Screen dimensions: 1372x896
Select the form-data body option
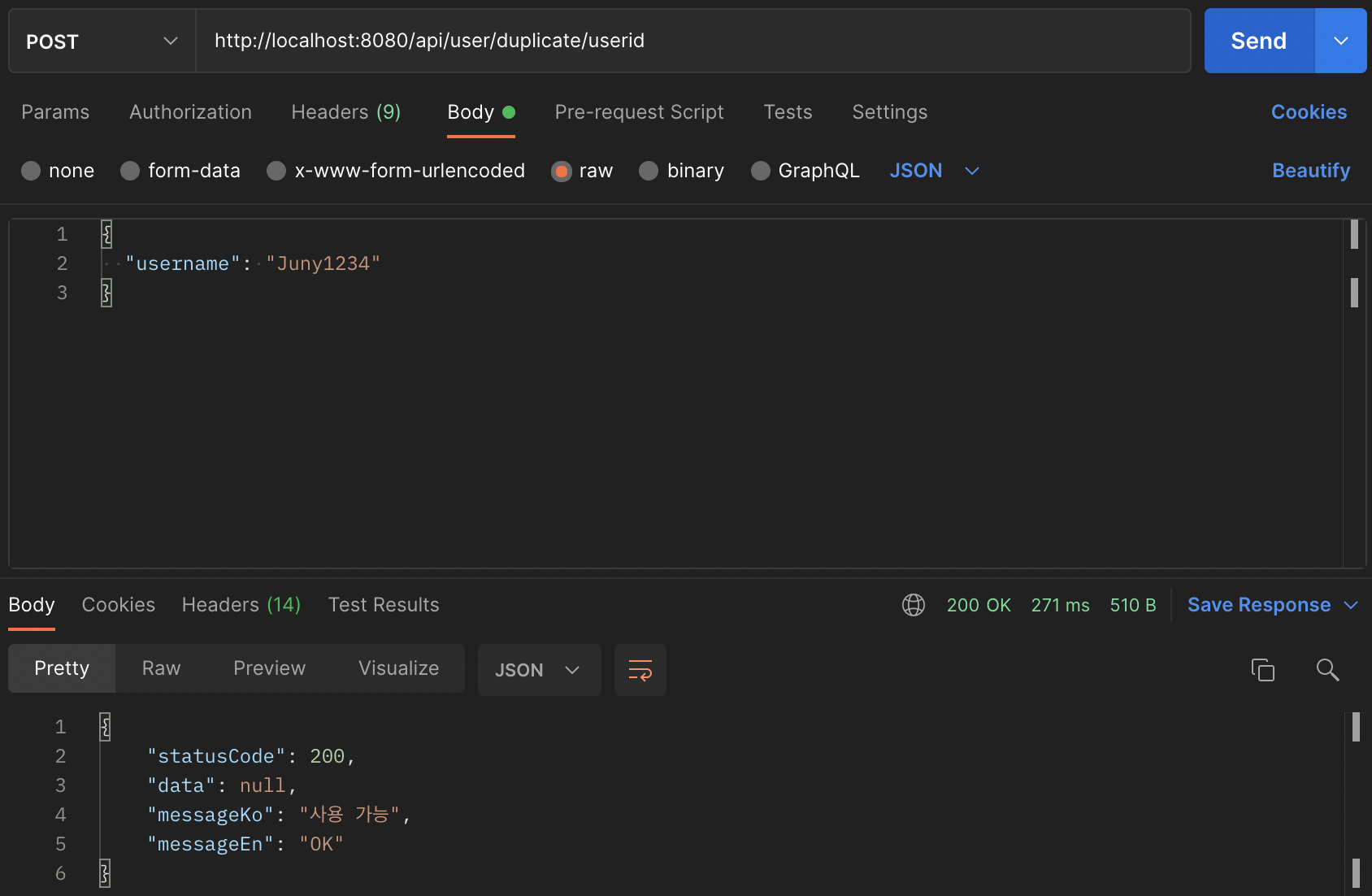tap(130, 171)
